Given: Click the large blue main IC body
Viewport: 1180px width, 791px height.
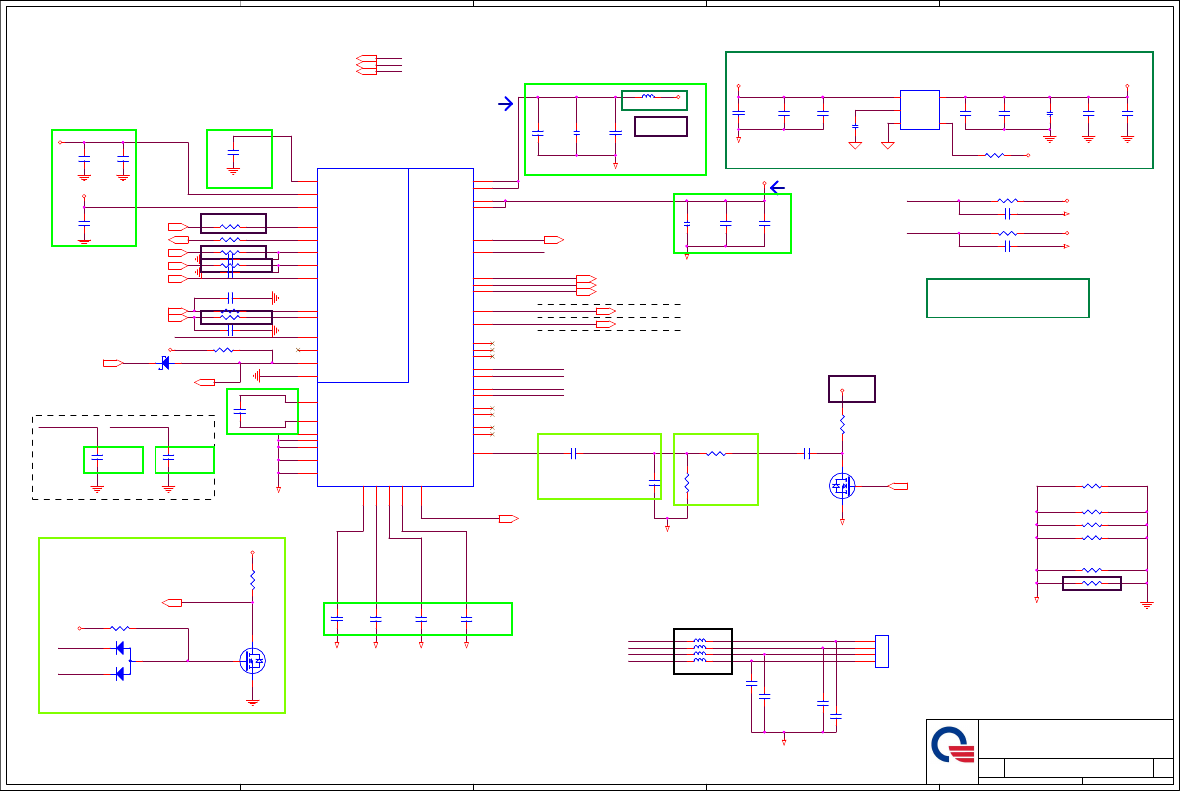Looking at the screenshot, I should coord(395,327).
